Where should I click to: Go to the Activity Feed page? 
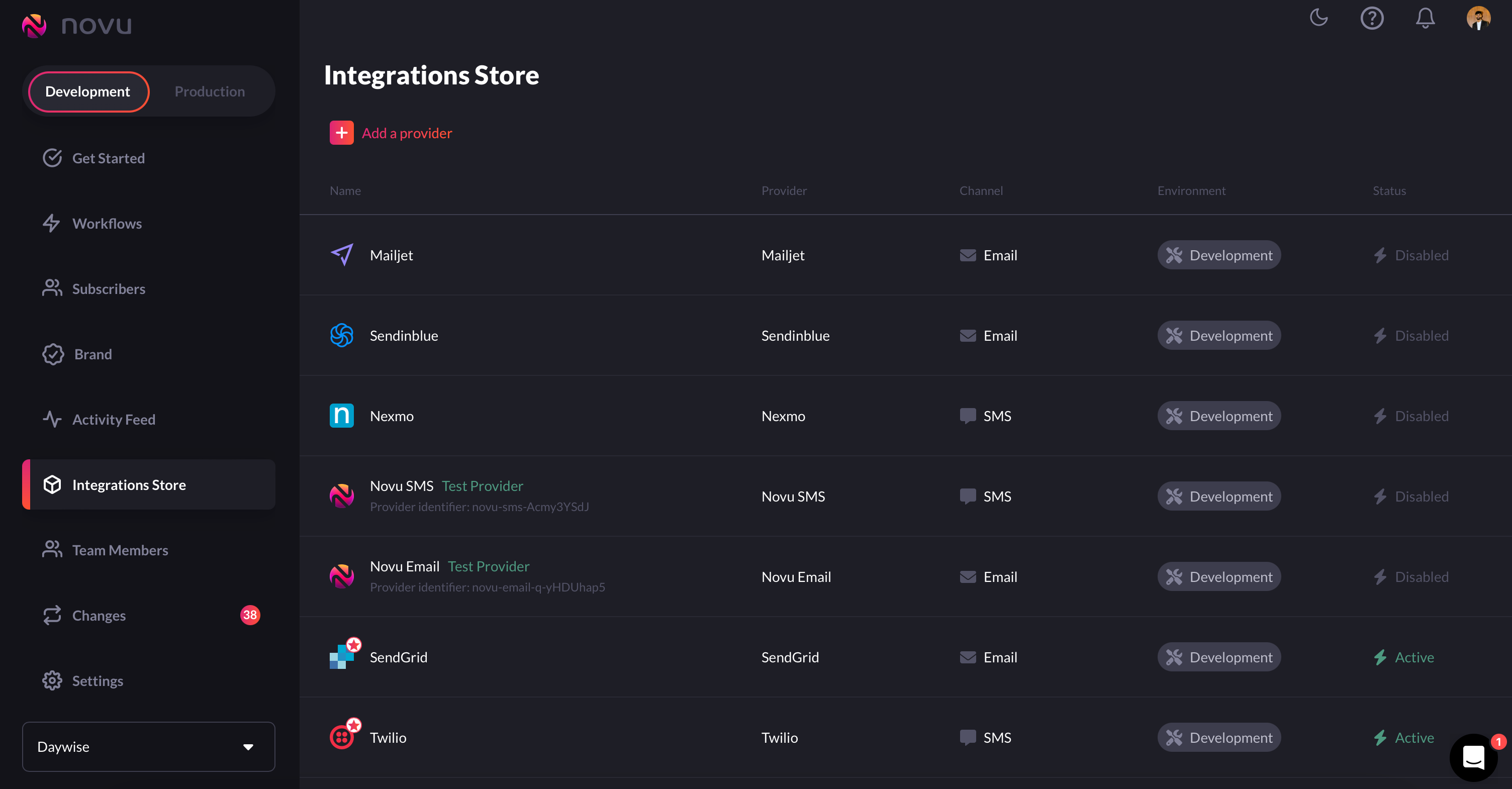[x=113, y=420]
